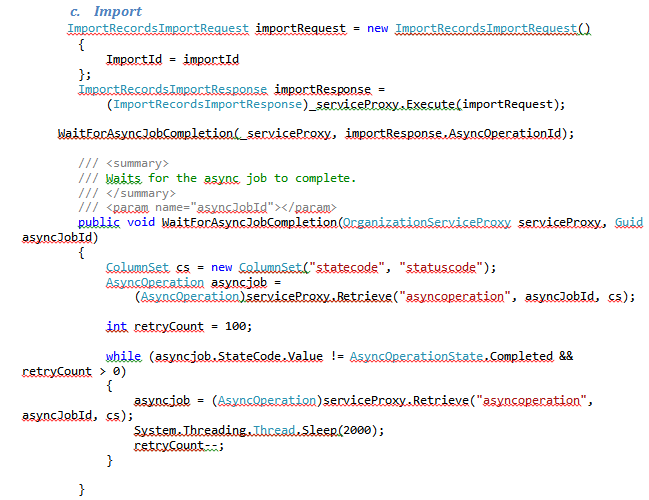This screenshot has width=649, height=500.
Task: Click '_serviceProxy.Execute(importRequest)' method call
Action: (x=437, y=104)
